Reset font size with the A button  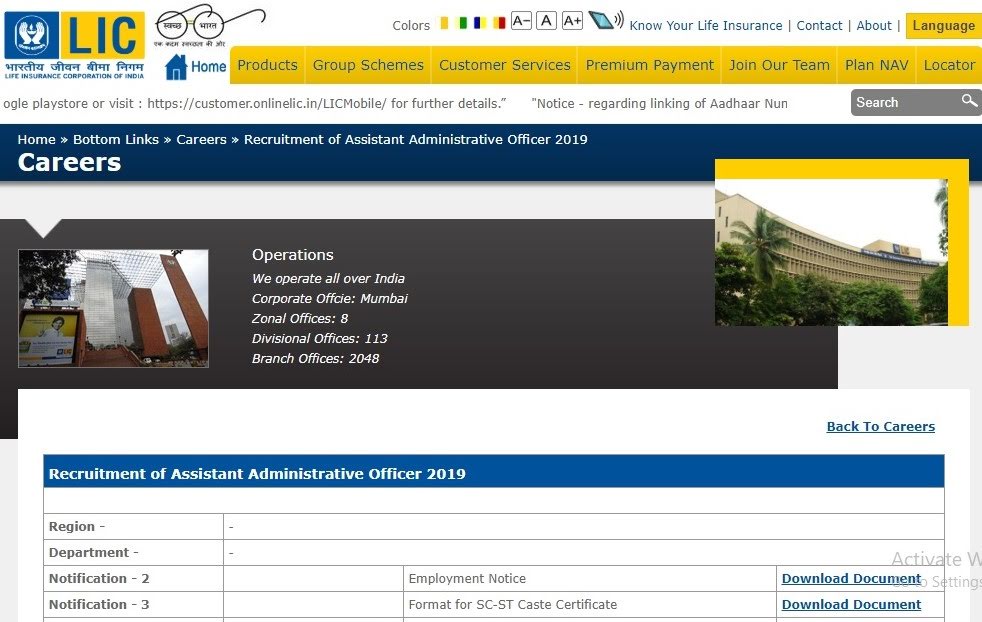click(546, 21)
